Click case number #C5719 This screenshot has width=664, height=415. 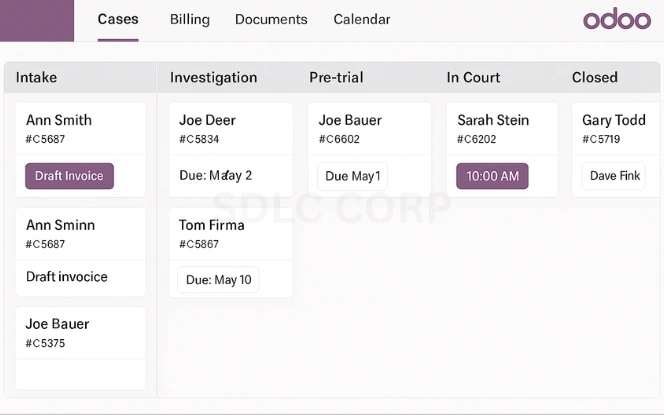pyautogui.click(x=601, y=139)
